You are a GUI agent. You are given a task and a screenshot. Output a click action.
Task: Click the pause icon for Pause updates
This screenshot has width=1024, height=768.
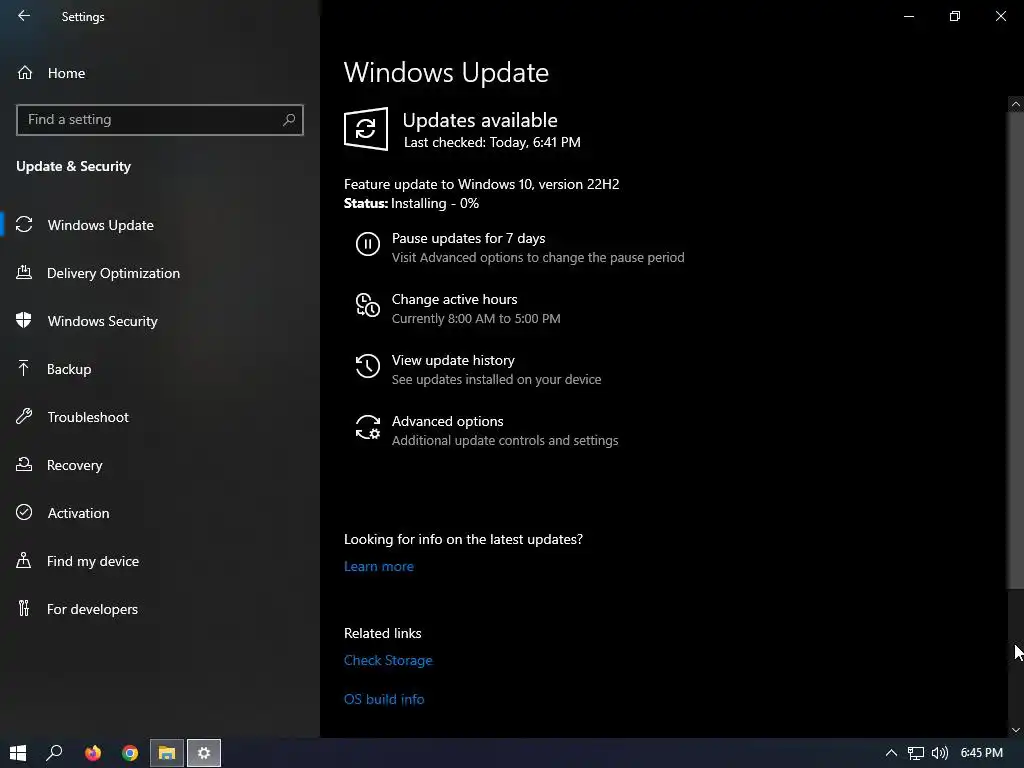(368, 244)
